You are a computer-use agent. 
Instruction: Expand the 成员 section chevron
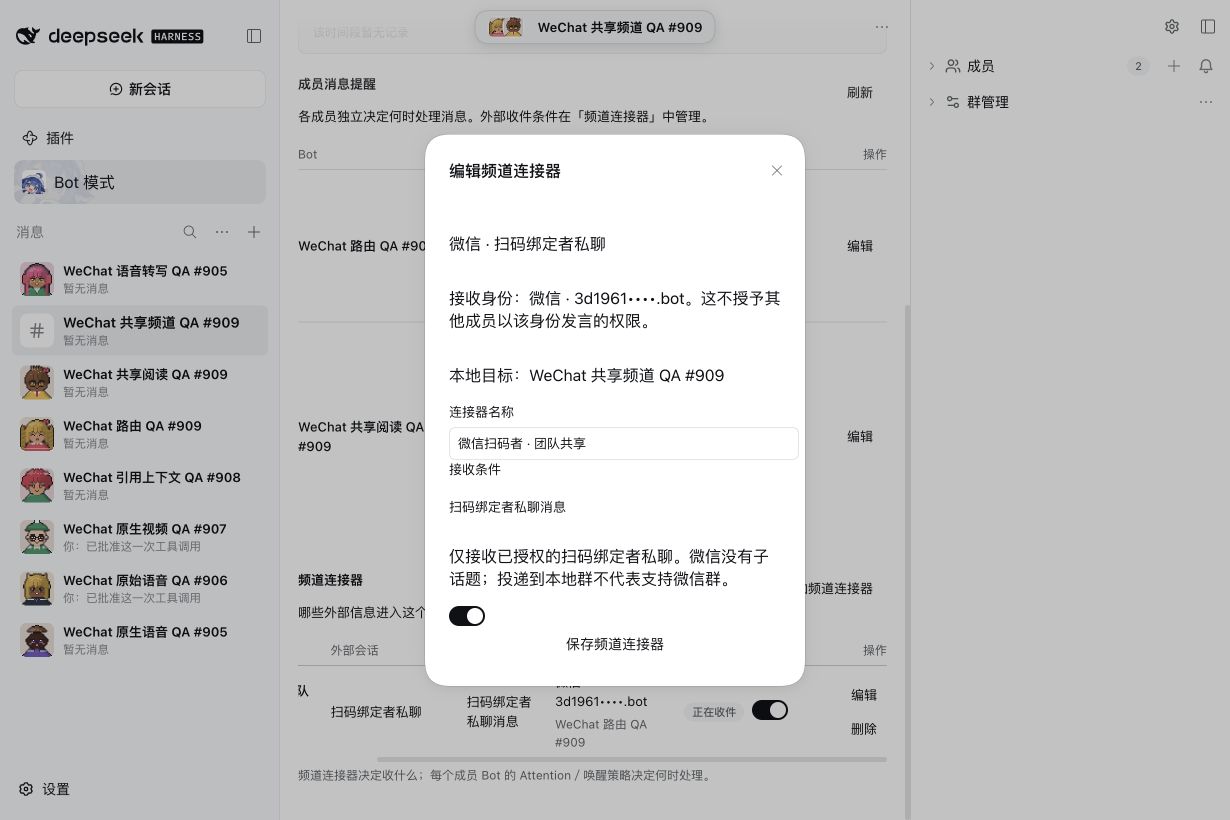click(x=932, y=66)
